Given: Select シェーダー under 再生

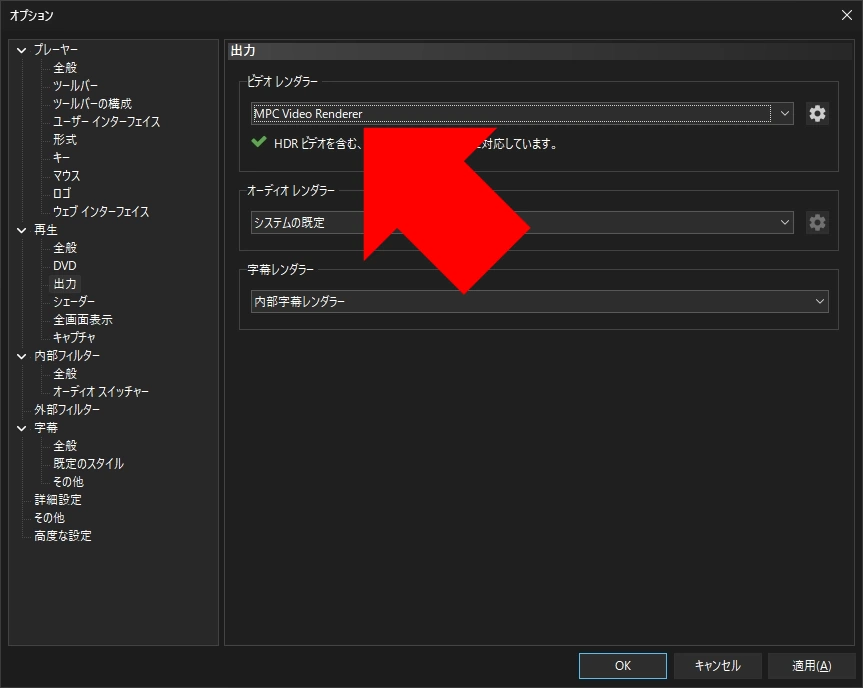Looking at the screenshot, I should [74, 302].
